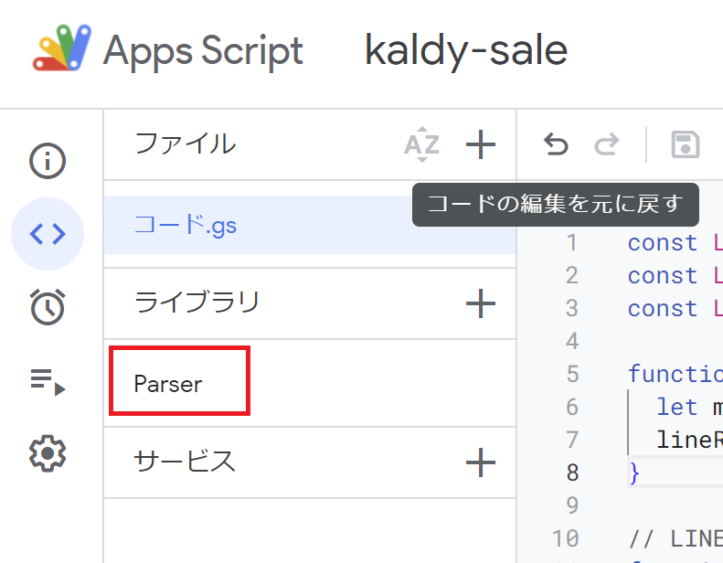Click the サービス section header
This screenshot has height=563, width=723.
point(184,461)
